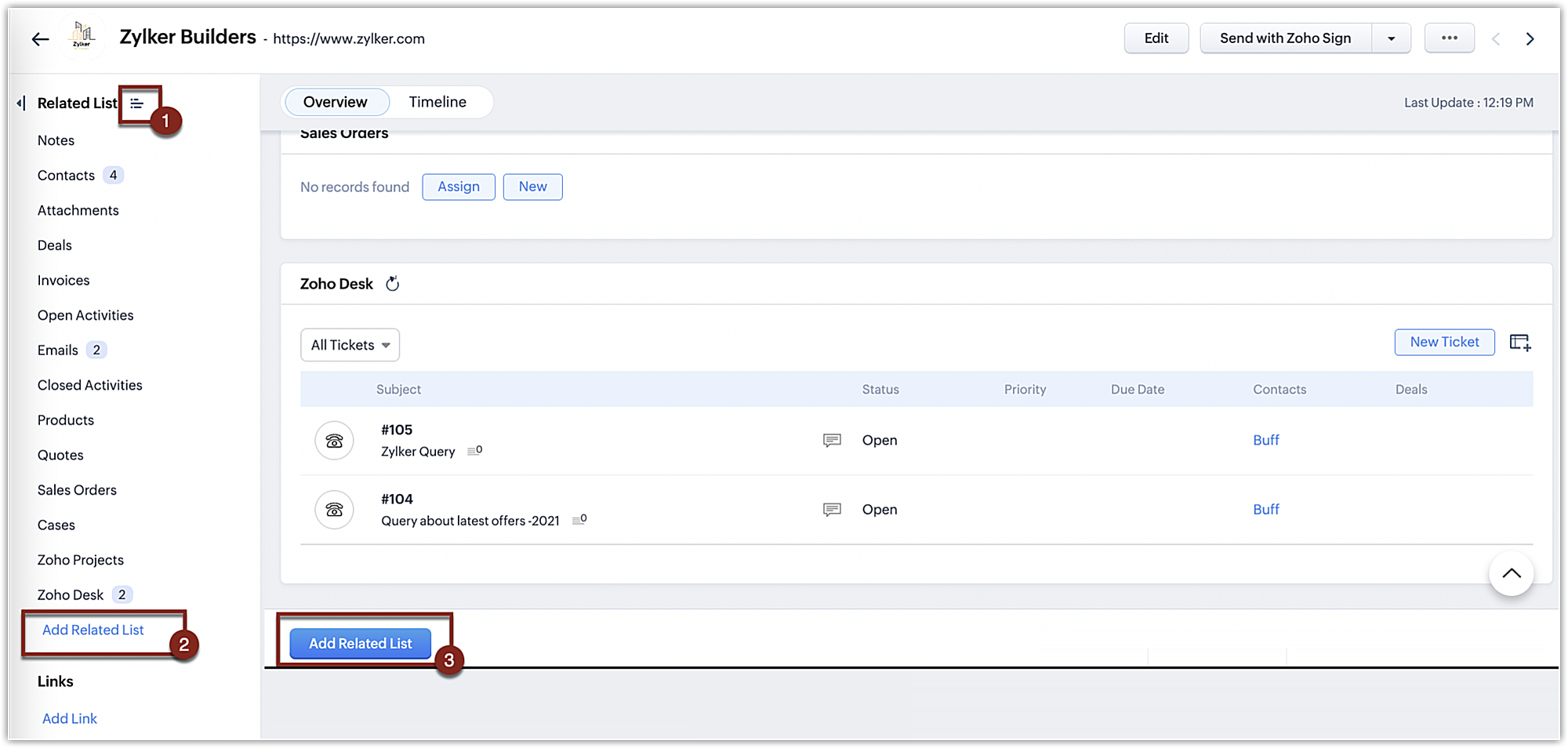This screenshot has width=1568, height=748.
Task: Open the column settings icon beside New Ticket
Action: tap(1520, 343)
